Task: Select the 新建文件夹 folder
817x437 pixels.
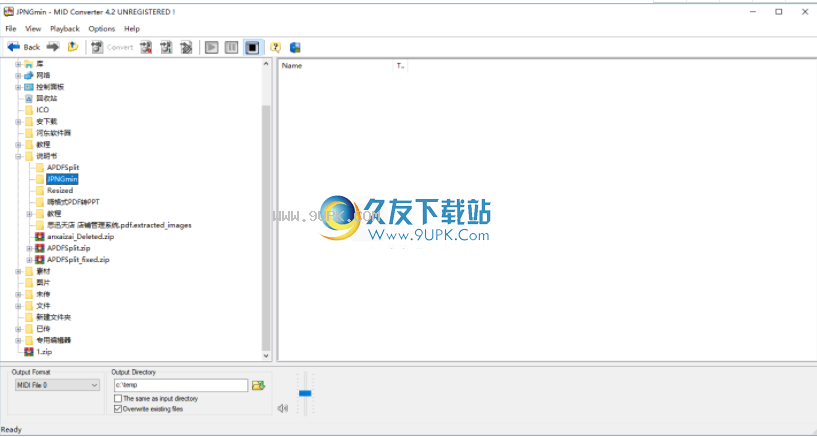Action: (53, 317)
